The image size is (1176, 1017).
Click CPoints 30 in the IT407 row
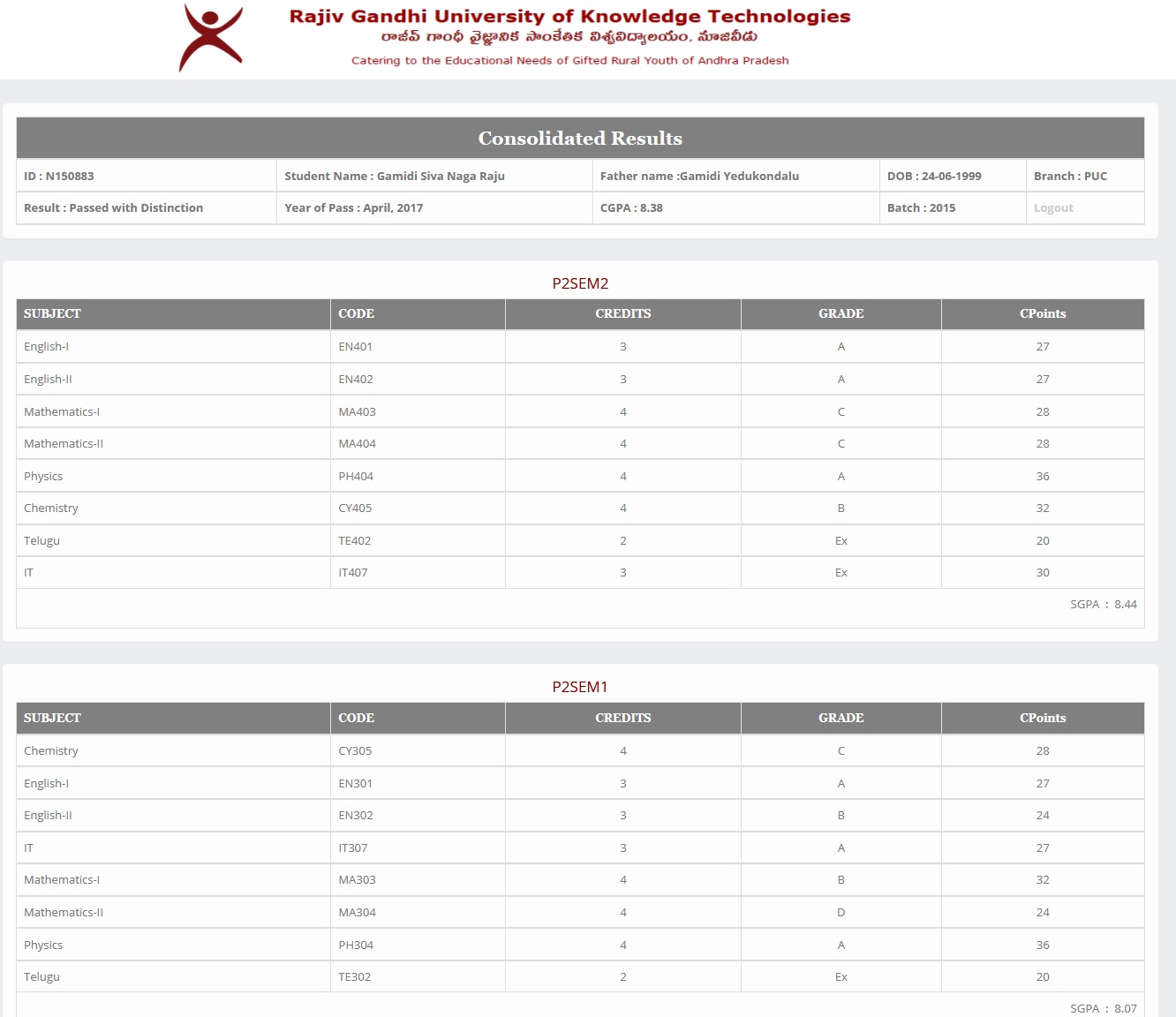(1043, 573)
